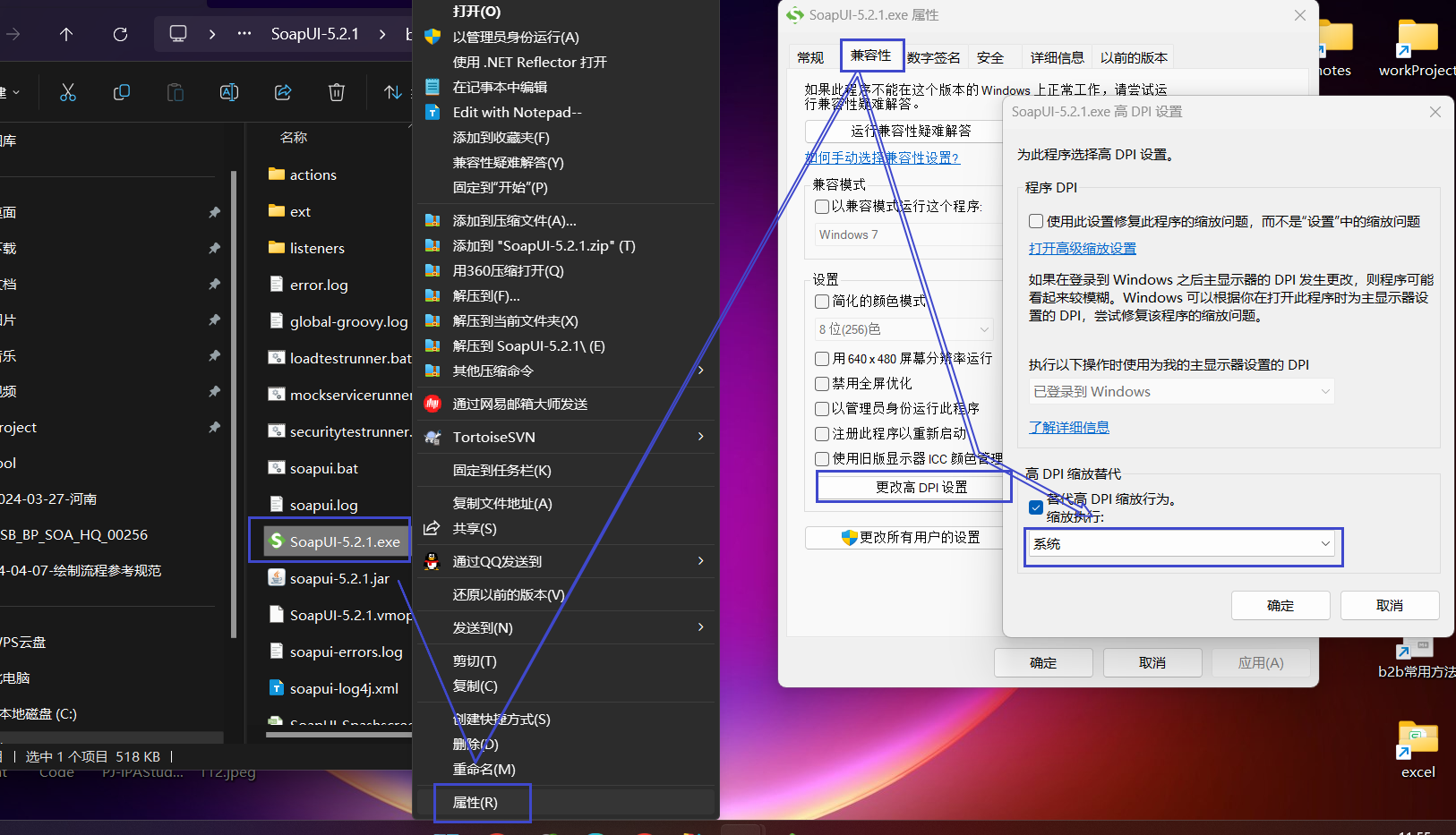1456x835 pixels.
Task: Click the up arrow navigation icon
Action: 66,34
